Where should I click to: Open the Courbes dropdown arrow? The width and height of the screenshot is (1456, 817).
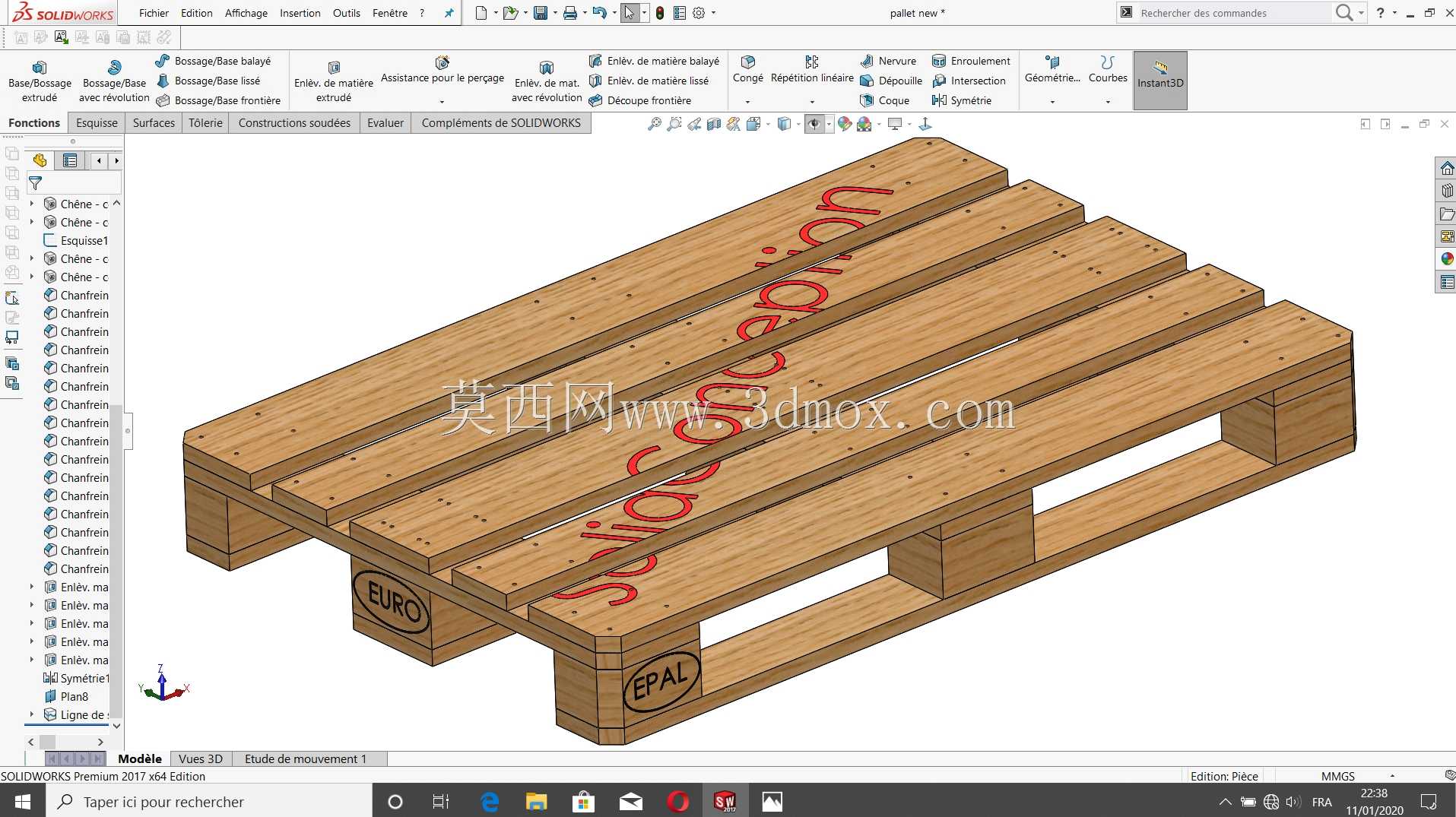point(1108,102)
